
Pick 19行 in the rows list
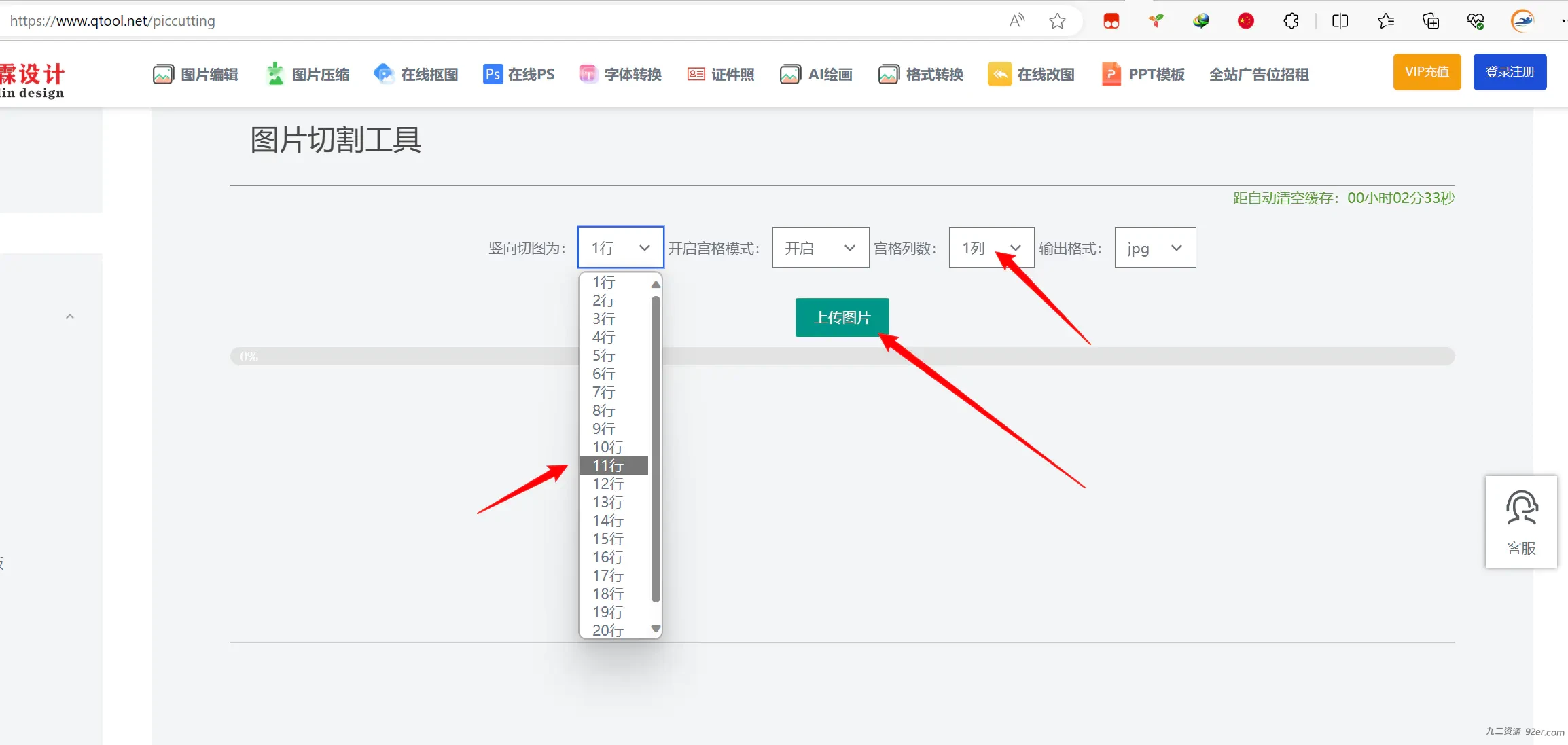614,612
